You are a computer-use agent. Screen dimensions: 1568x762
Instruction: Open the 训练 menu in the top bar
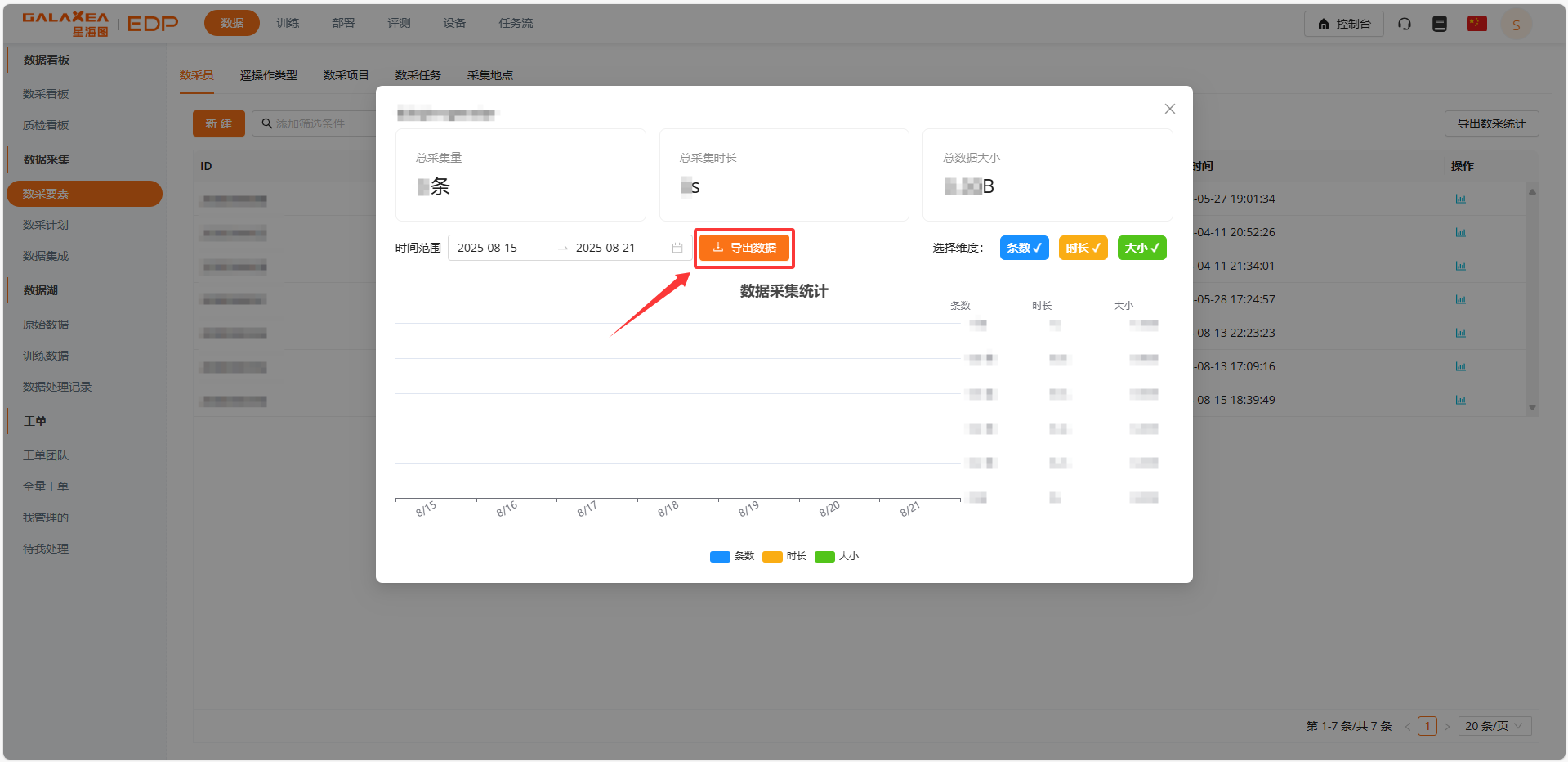click(x=288, y=23)
